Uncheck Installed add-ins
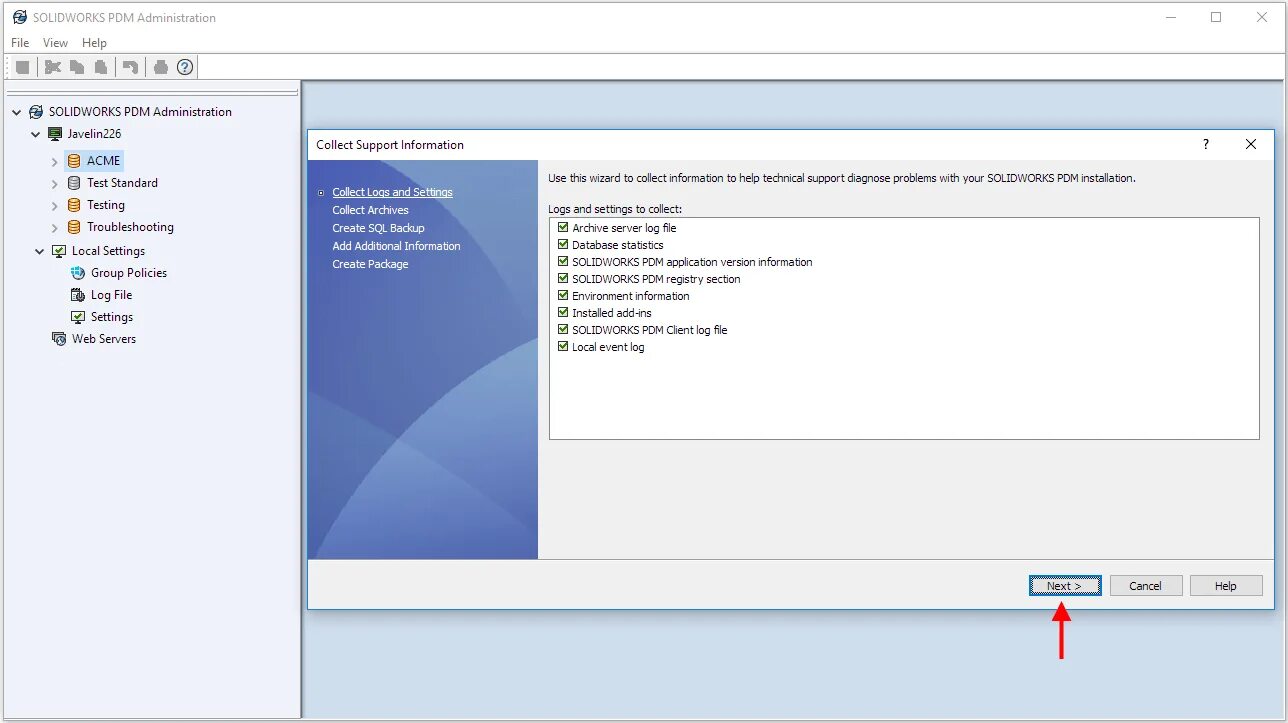 [563, 313]
